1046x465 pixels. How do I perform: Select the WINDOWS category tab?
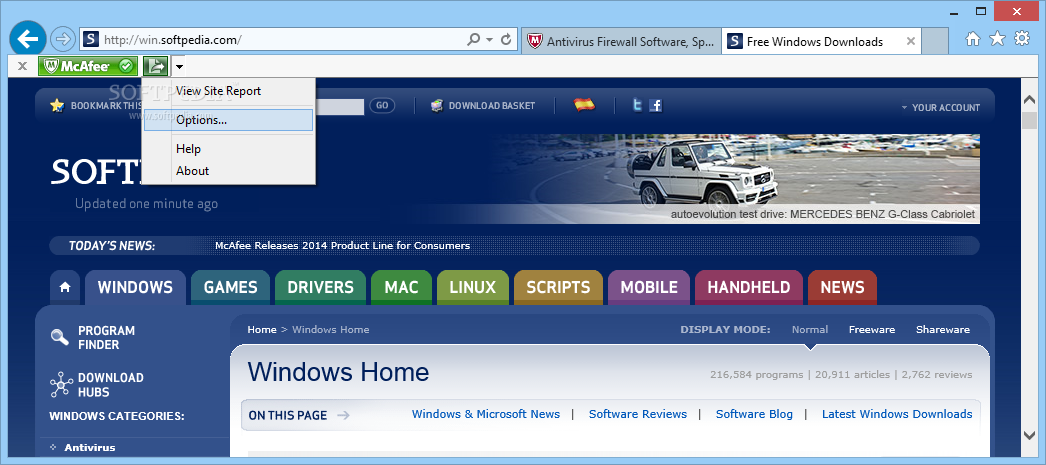[135, 288]
